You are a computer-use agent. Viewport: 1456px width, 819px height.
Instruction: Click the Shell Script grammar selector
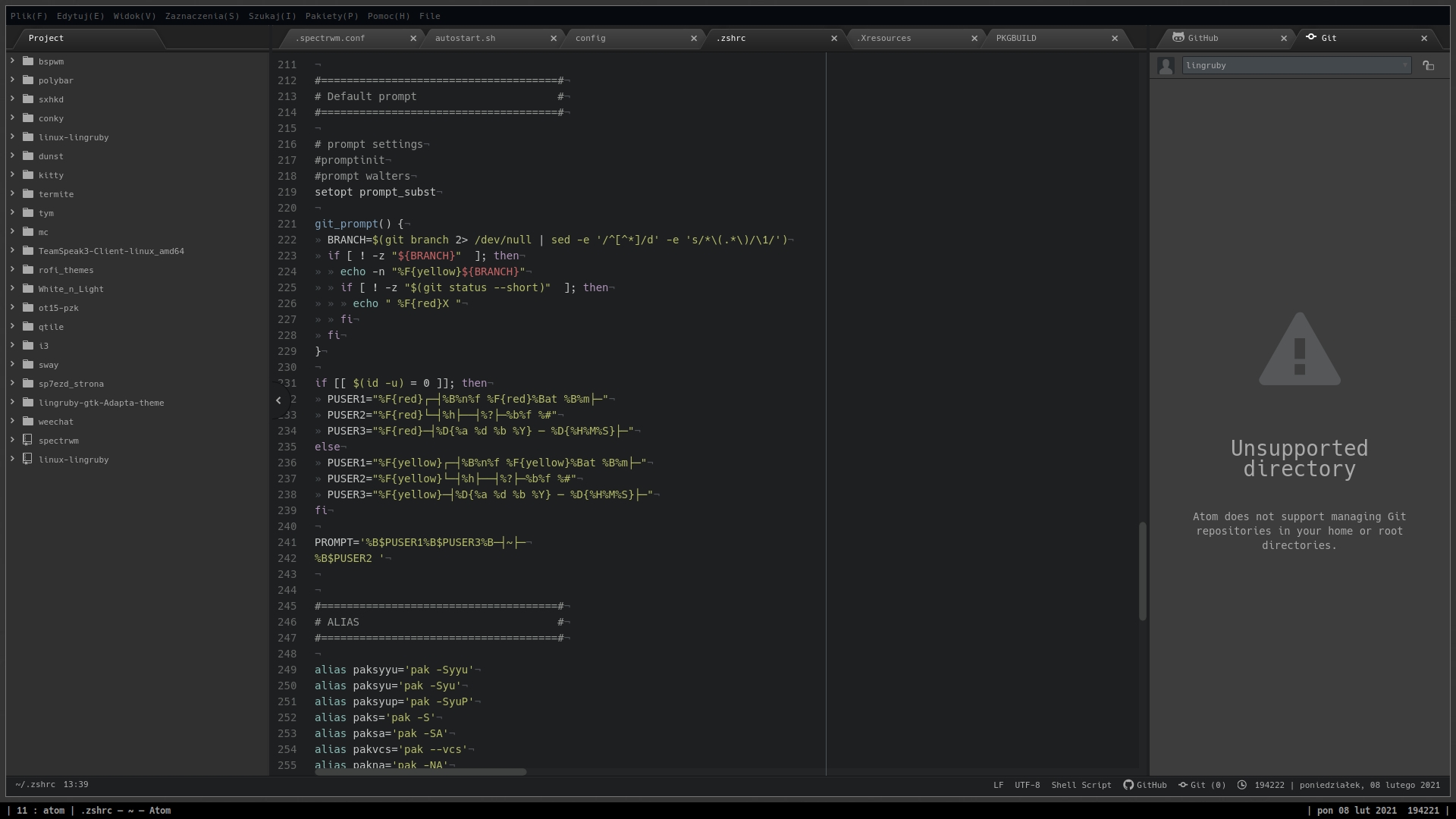pyautogui.click(x=1081, y=785)
